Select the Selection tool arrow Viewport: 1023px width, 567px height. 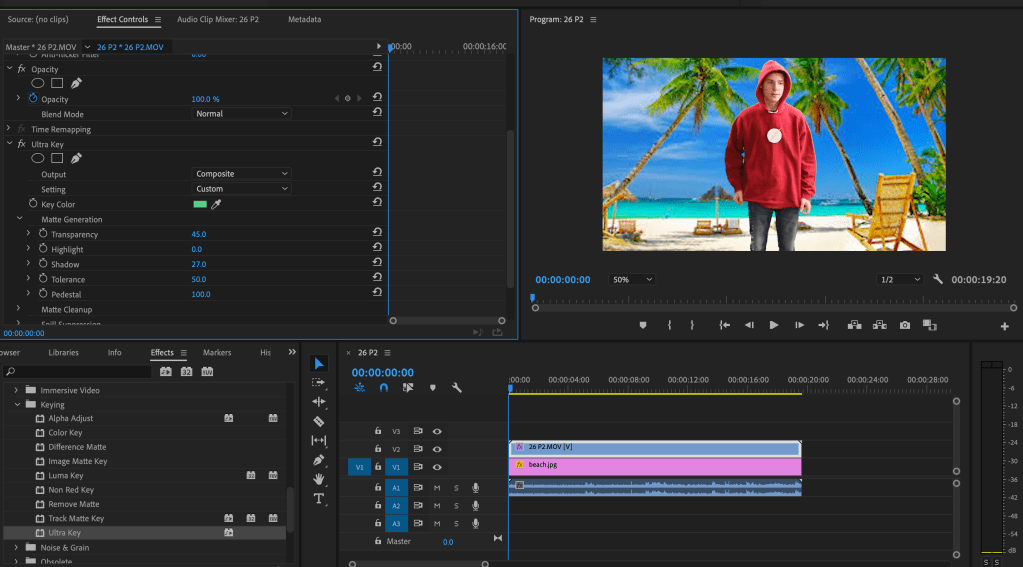(x=318, y=363)
